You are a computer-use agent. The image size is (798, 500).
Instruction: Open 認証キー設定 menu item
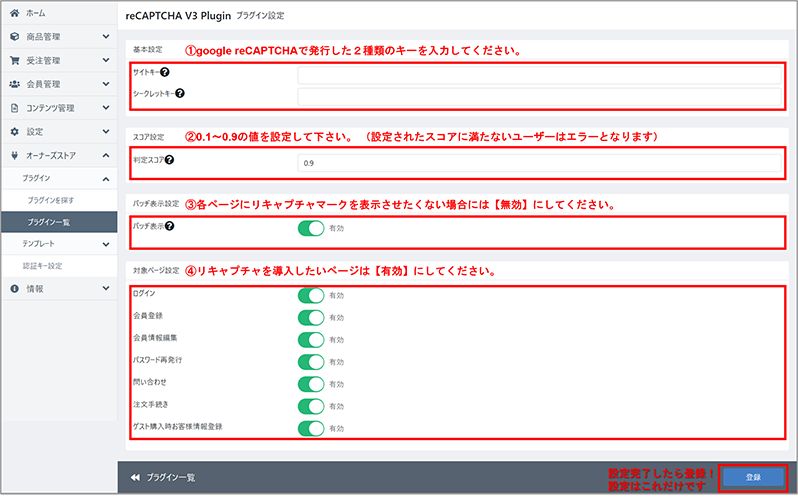(x=42, y=266)
